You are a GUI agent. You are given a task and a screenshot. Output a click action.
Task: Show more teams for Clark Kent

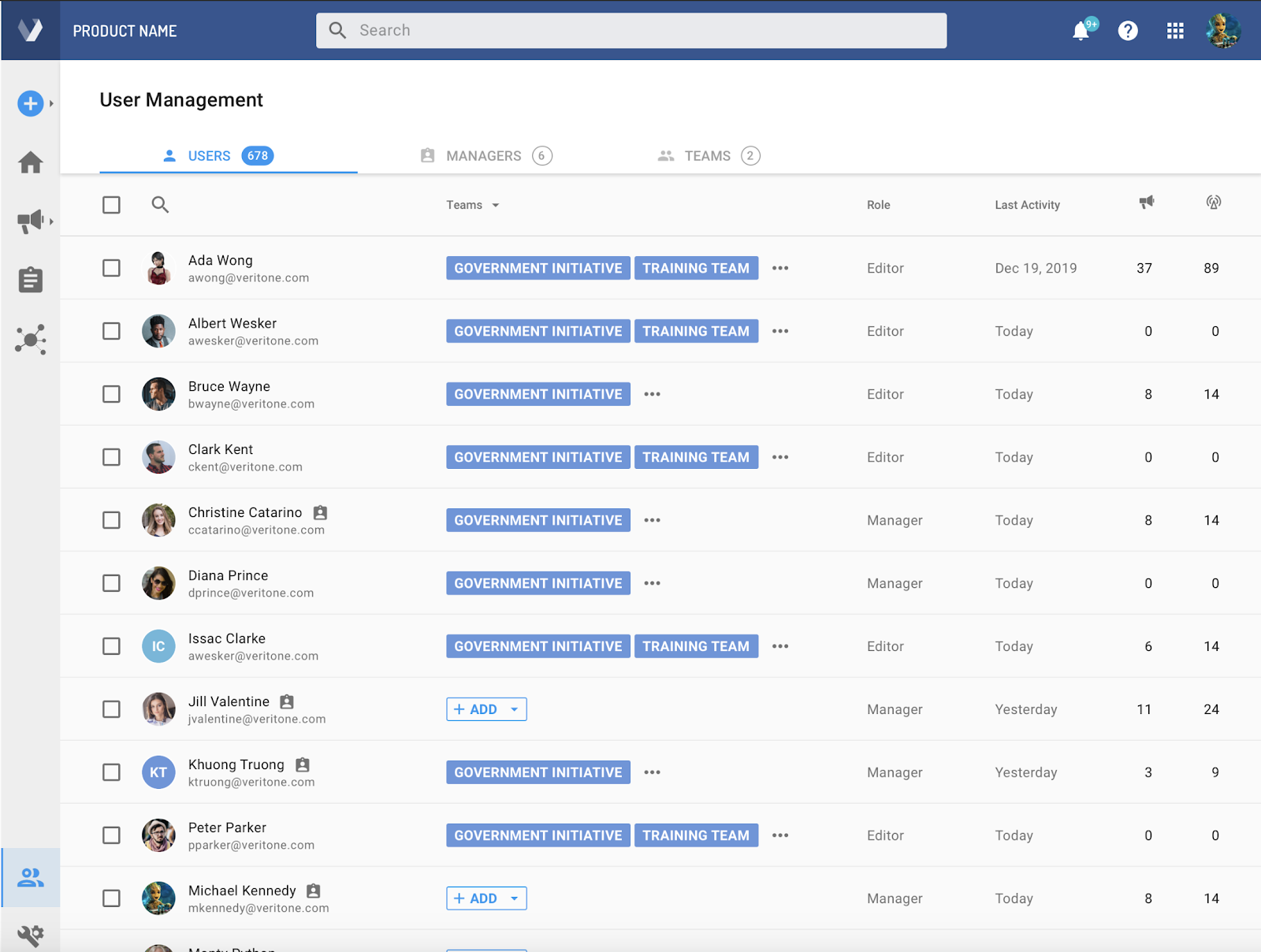pos(780,457)
